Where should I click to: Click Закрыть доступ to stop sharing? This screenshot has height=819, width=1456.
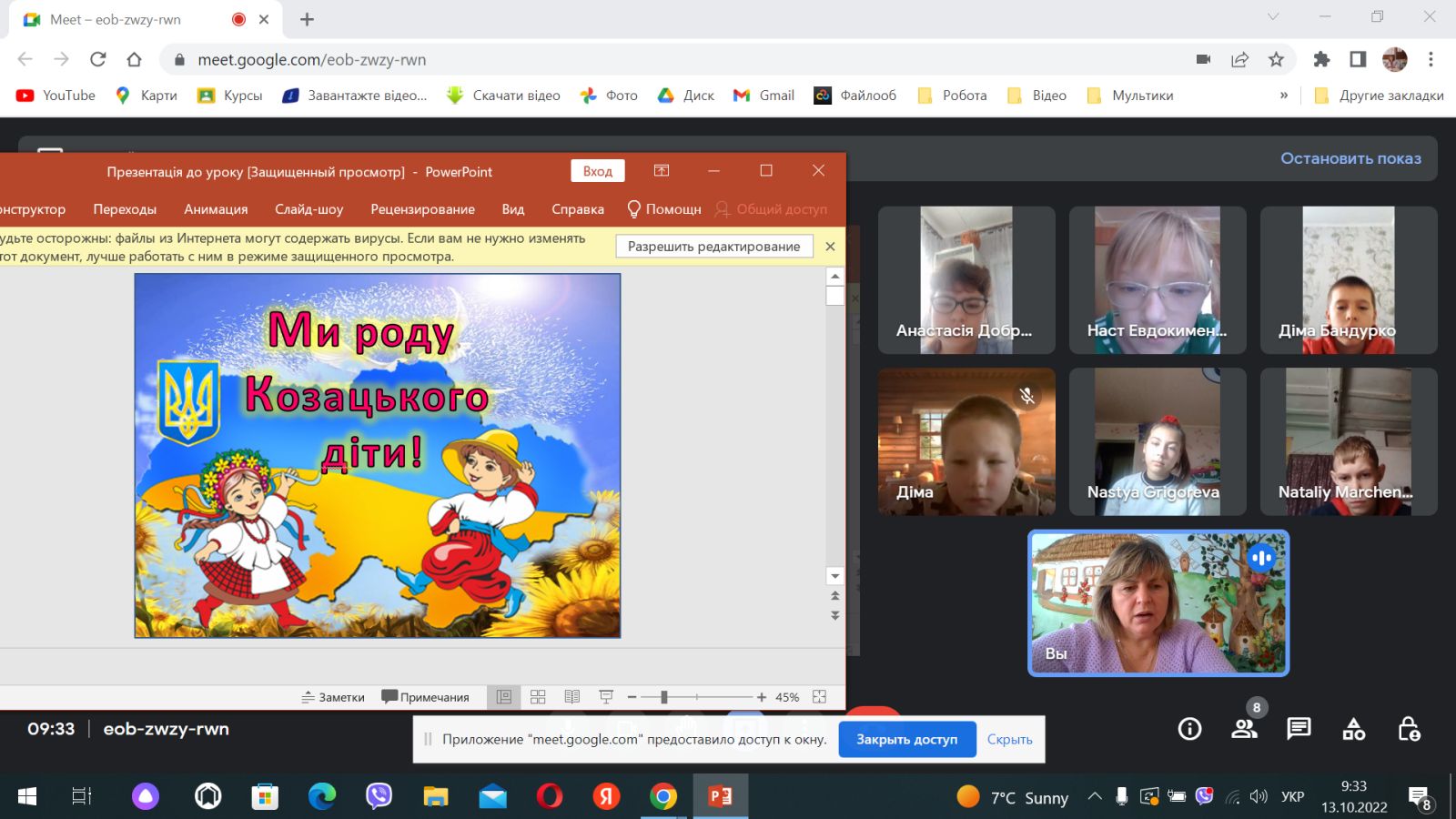coord(906,740)
